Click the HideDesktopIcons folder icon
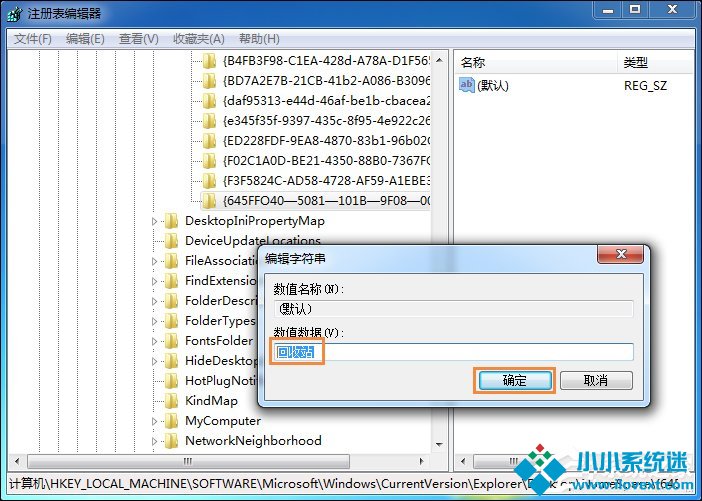 pos(171,360)
